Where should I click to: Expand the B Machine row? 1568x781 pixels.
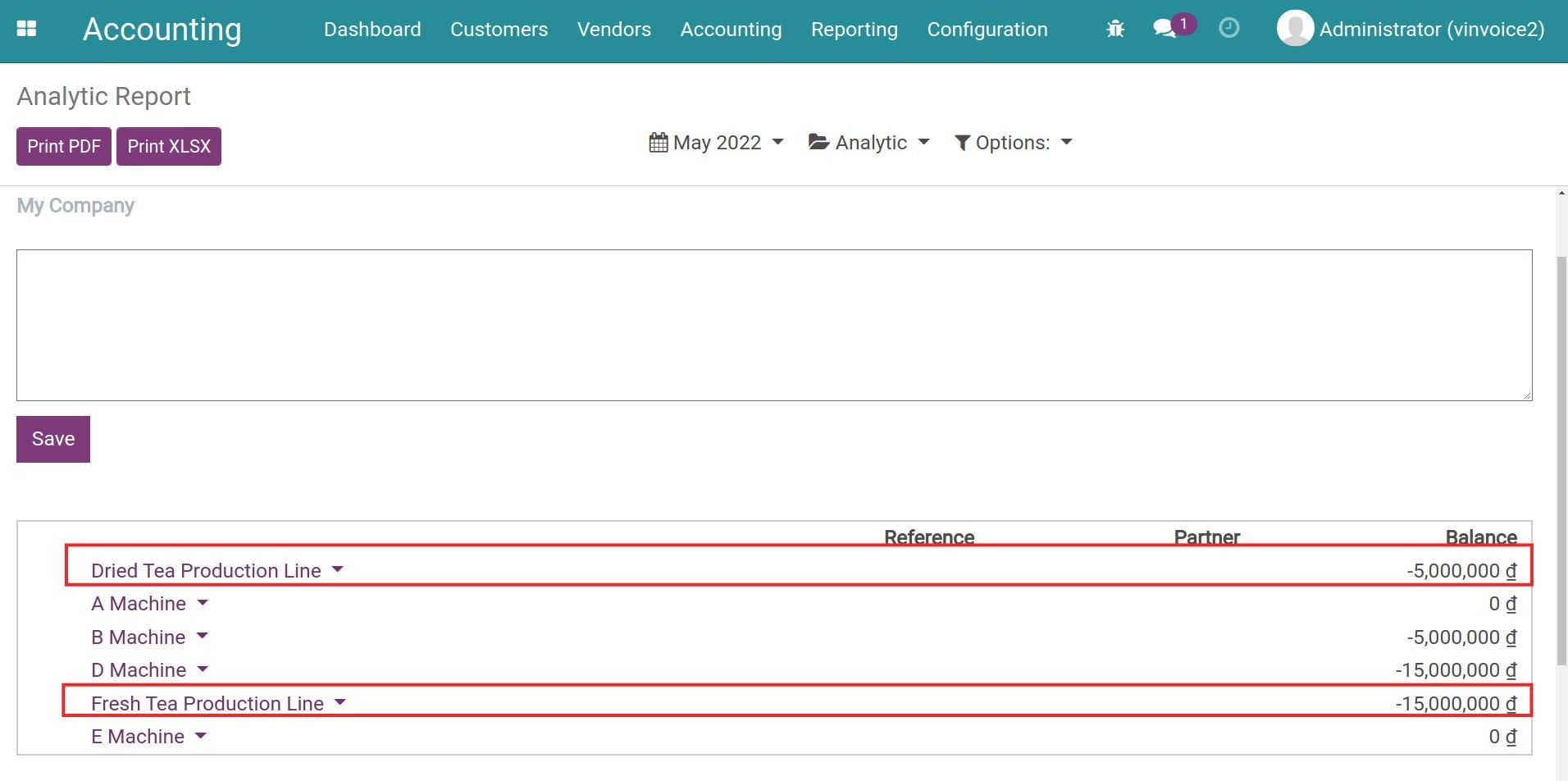pos(203,637)
